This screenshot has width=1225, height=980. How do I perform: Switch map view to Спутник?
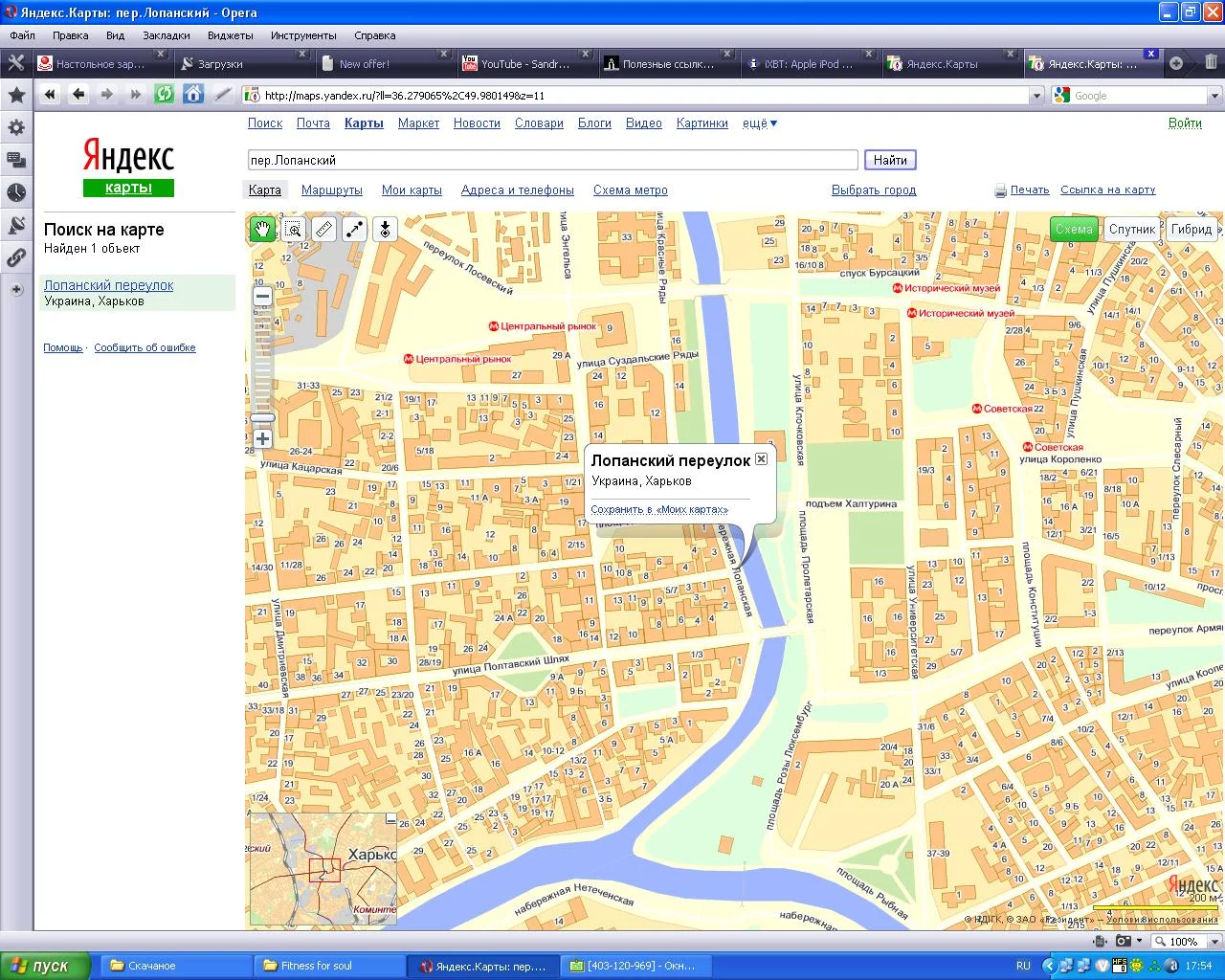(1132, 229)
